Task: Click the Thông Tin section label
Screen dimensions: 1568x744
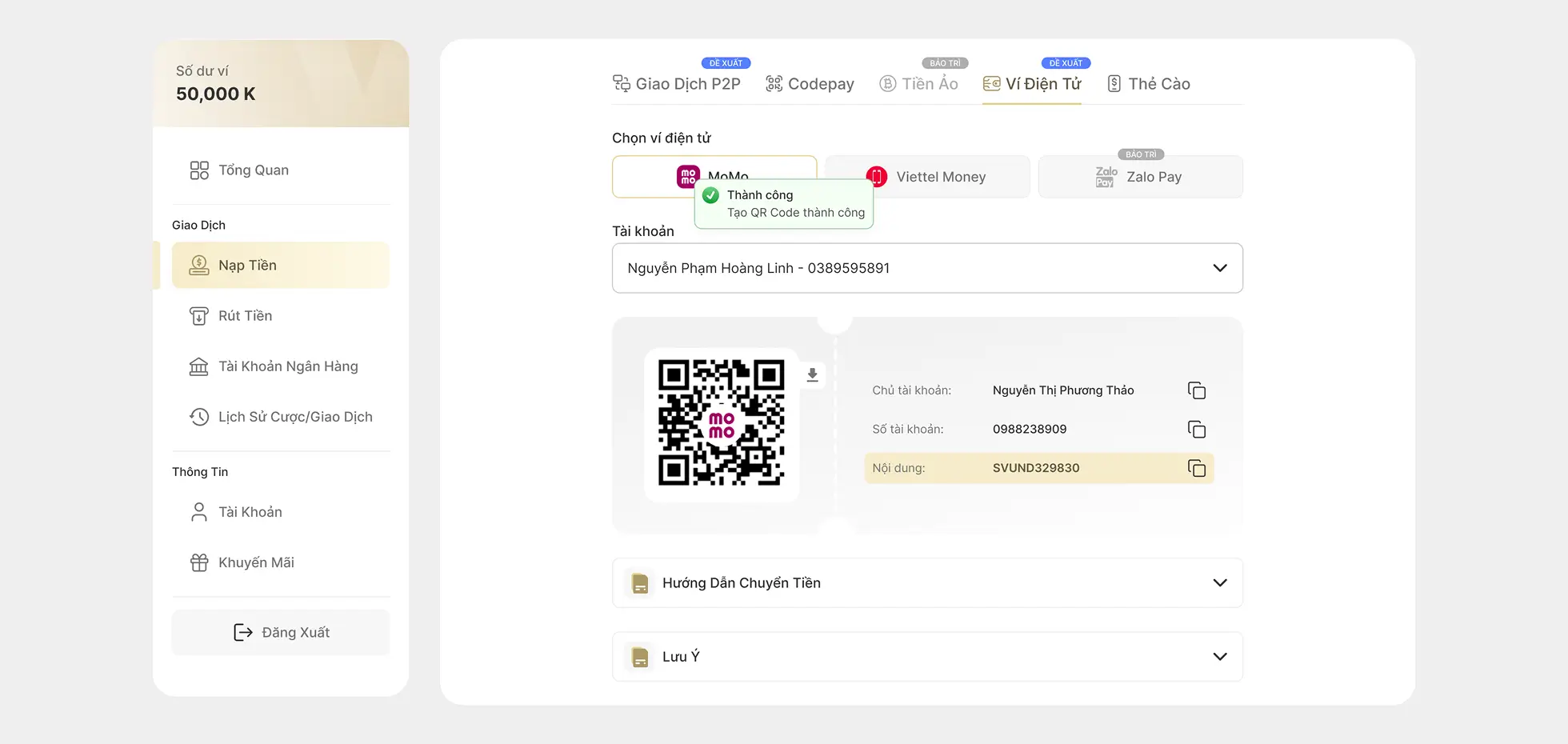Action: pos(200,472)
